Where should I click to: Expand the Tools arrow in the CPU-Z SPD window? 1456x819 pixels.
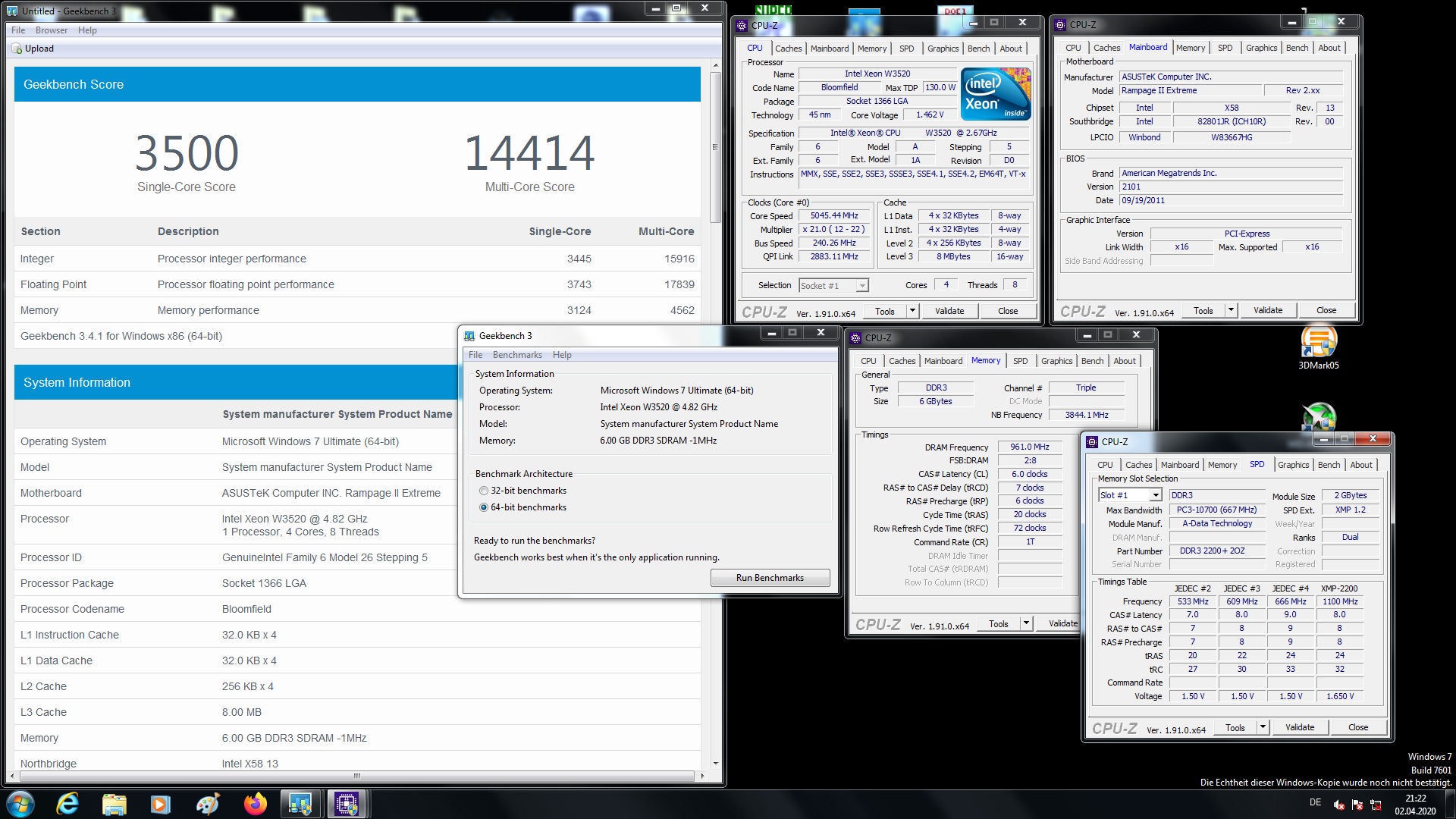pos(1263,727)
